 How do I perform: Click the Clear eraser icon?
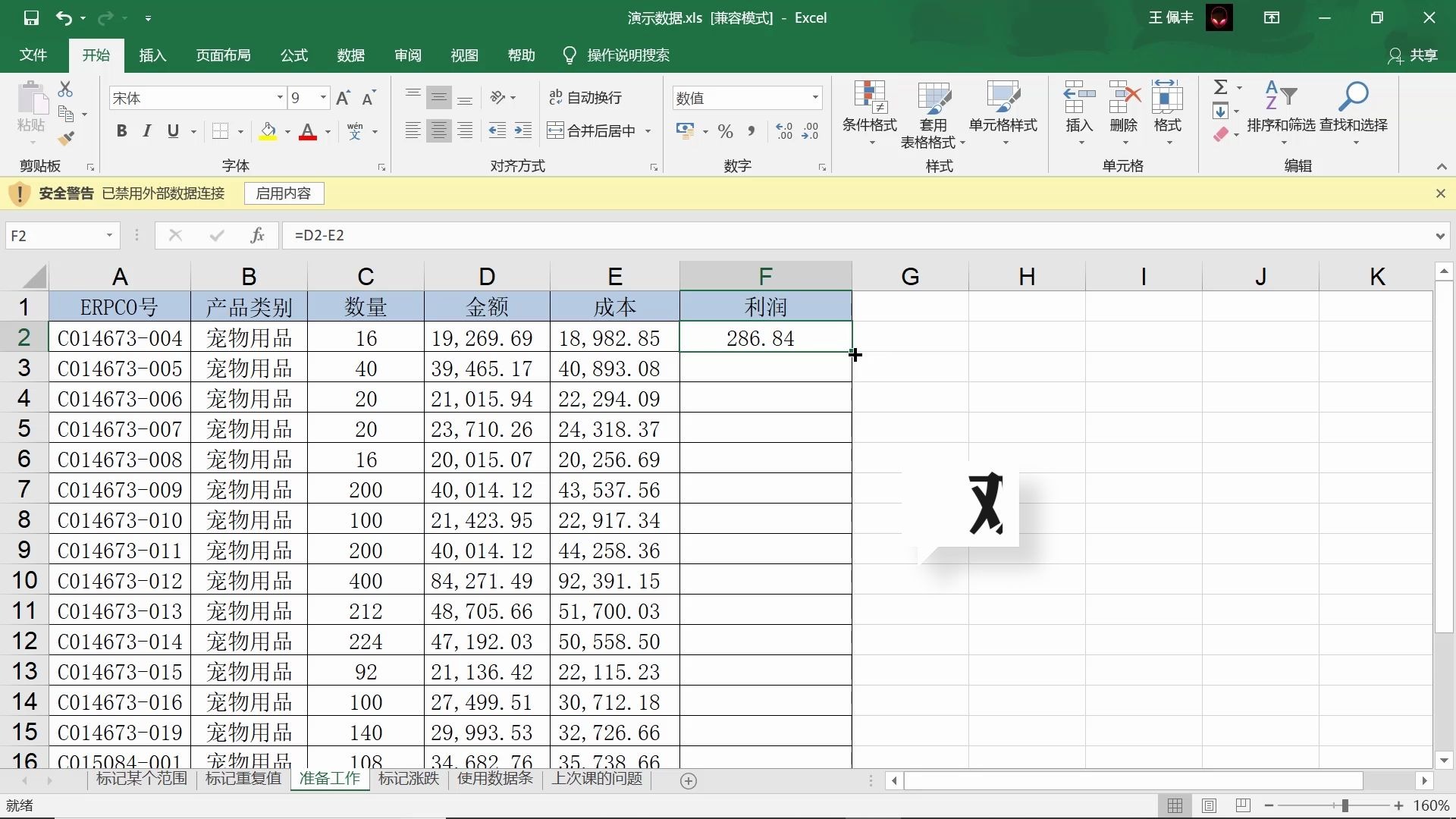(1221, 135)
